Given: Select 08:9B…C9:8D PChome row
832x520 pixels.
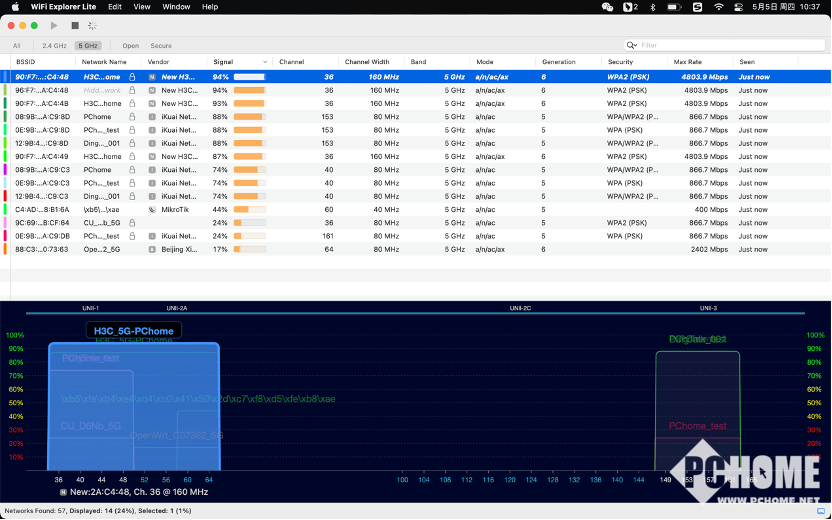Looking at the screenshot, I should pos(416,117).
